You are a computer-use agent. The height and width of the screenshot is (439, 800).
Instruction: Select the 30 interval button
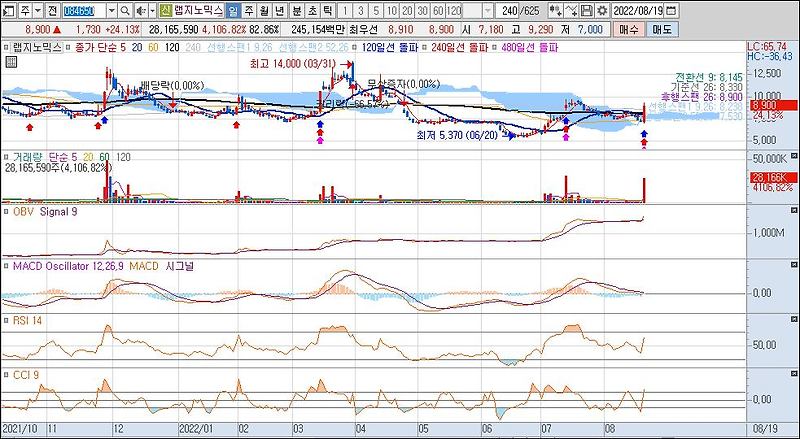(422, 10)
